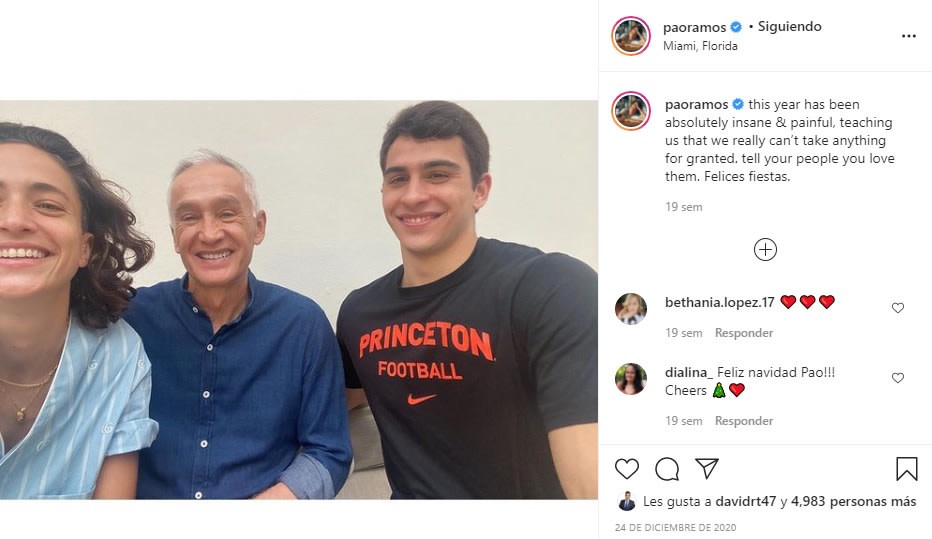This screenshot has width=932, height=539.
Task: Like the post with the heart icon
Action: 627,469
